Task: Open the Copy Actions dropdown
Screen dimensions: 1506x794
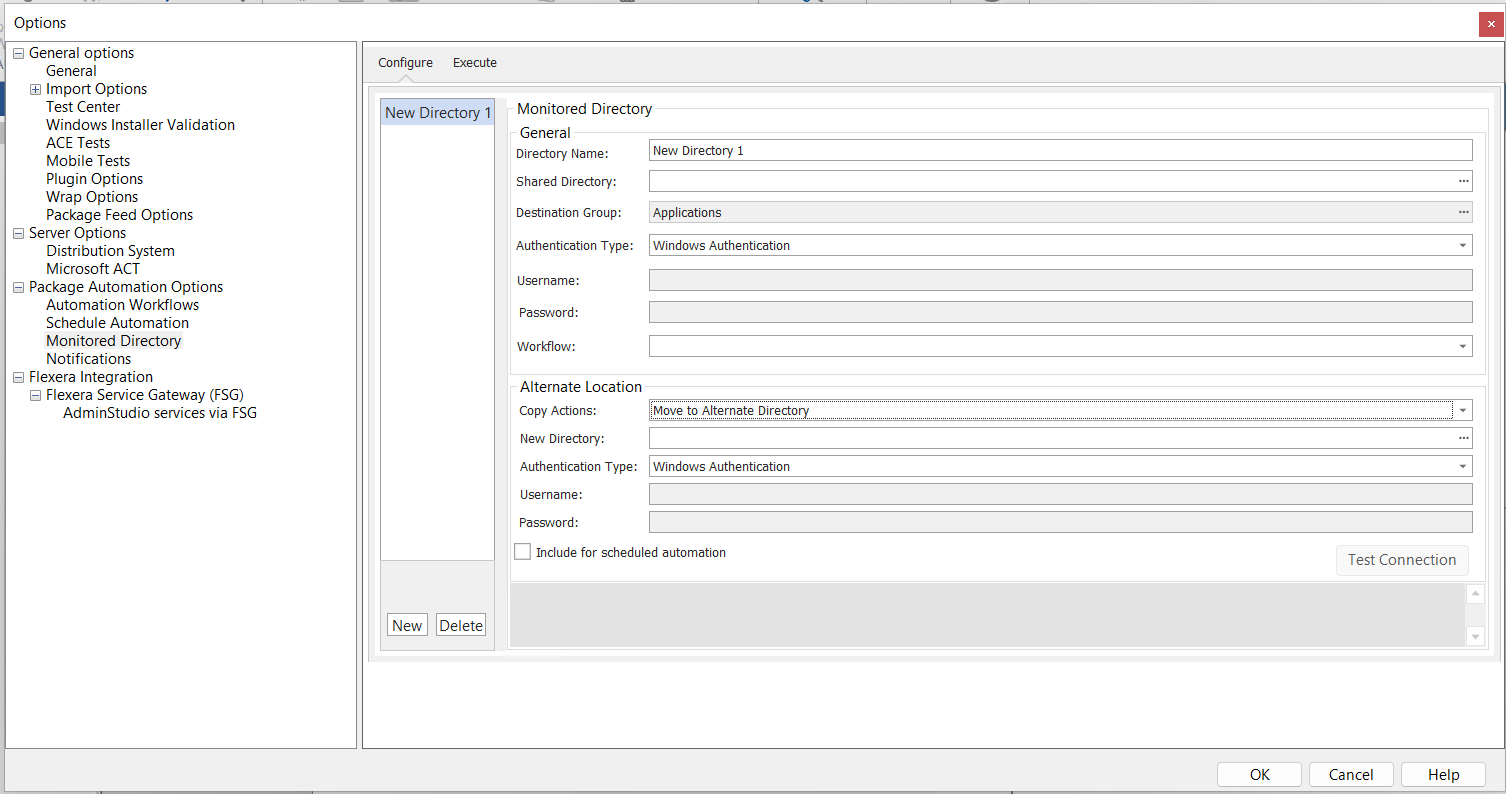Action: (x=1463, y=410)
